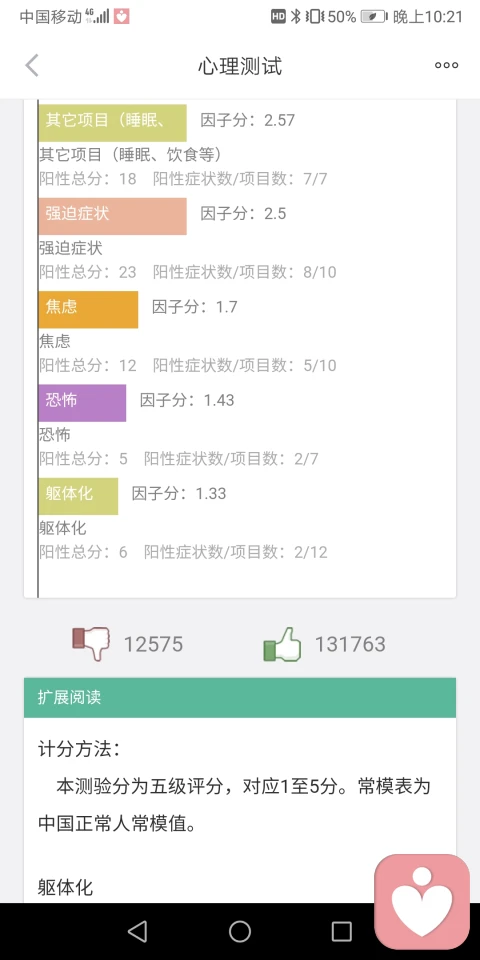Tap the back arrow in header
The height and width of the screenshot is (960, 480).
point(32,66)
